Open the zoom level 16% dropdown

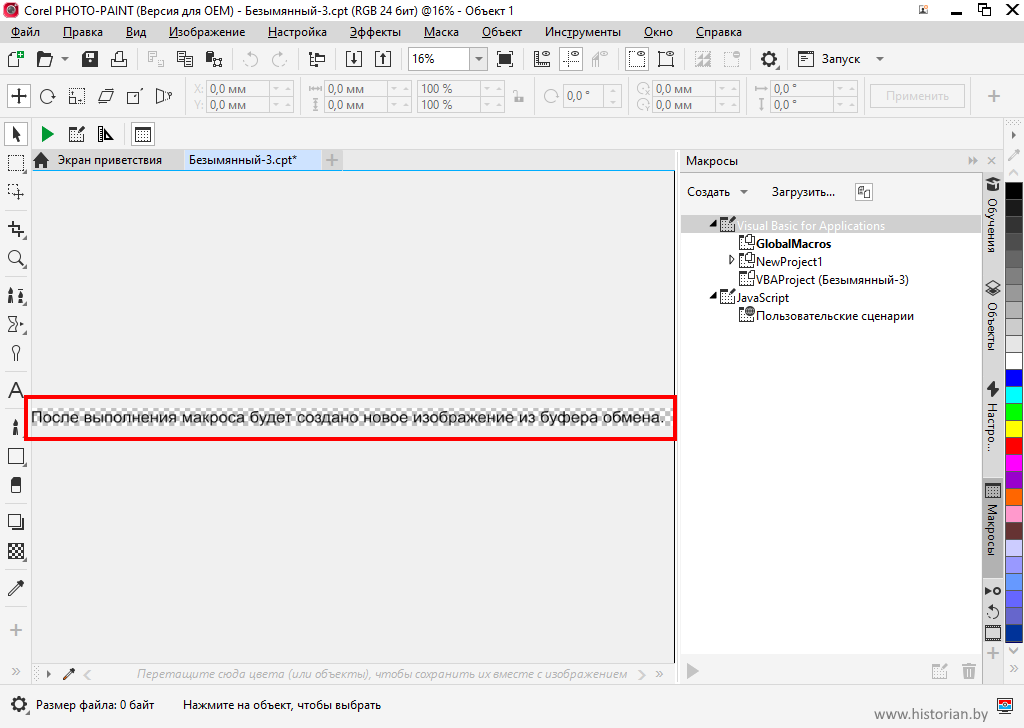coord(478,59)
